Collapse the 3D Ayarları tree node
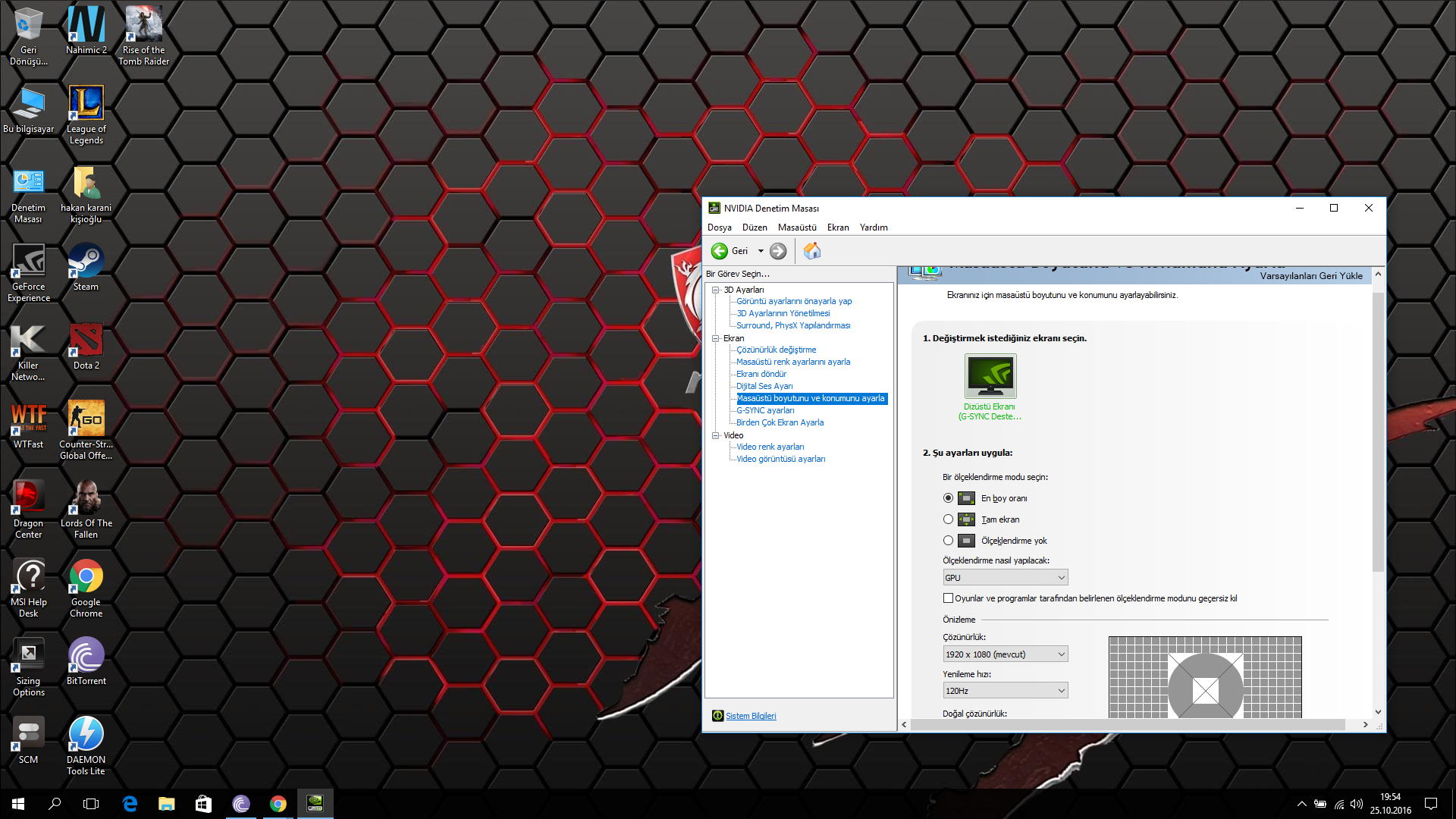The image size is (1456, 819). click(715, 290)
